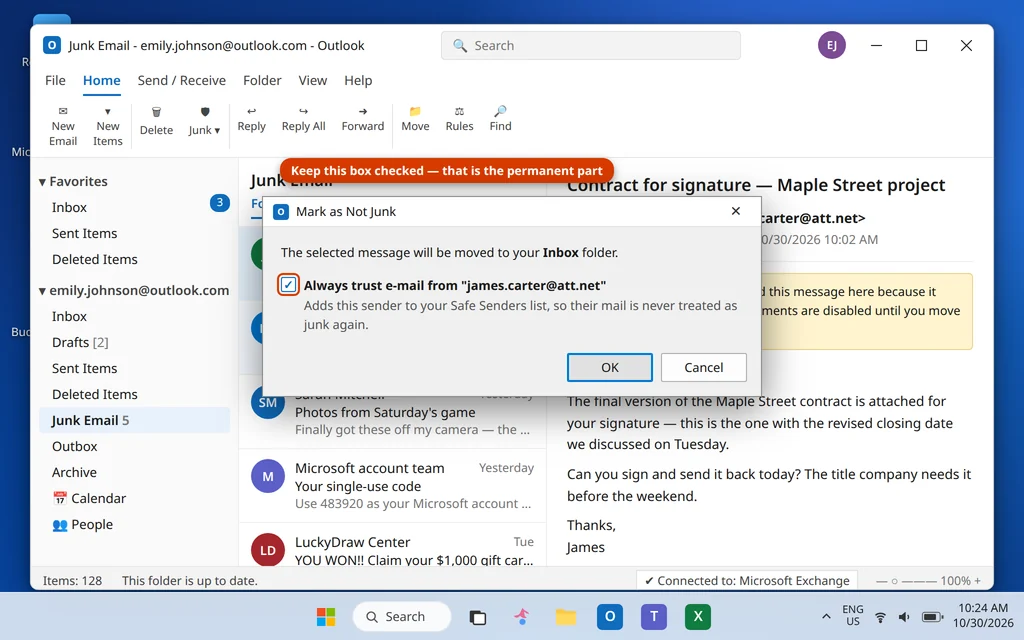
Task: Click the zoom in plus in status bar
Action: (x=978, y=581)
